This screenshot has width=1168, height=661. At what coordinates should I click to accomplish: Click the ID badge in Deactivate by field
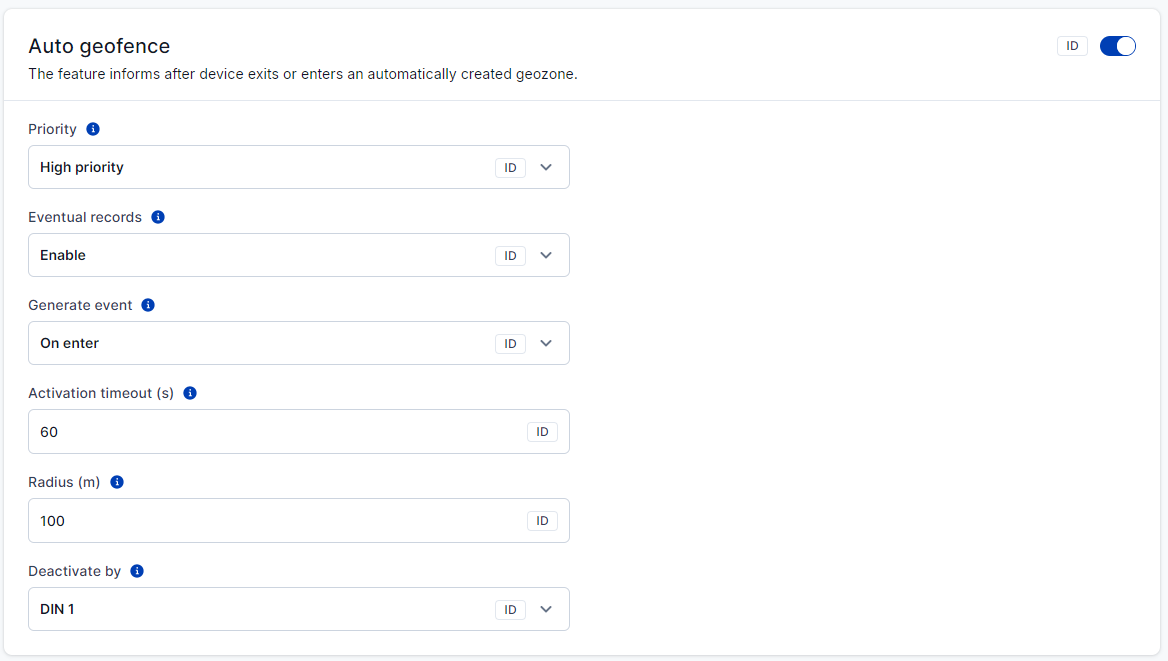(x=510, y=610)
